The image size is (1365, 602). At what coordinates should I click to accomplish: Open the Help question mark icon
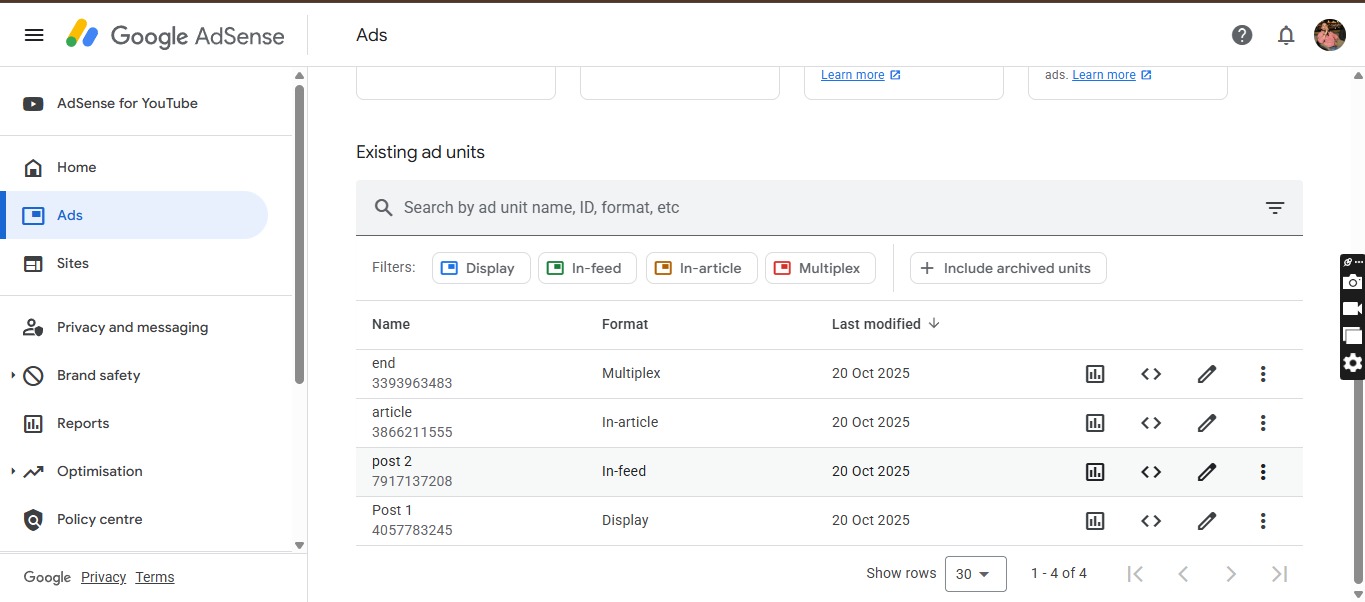tap(1242, 35)
